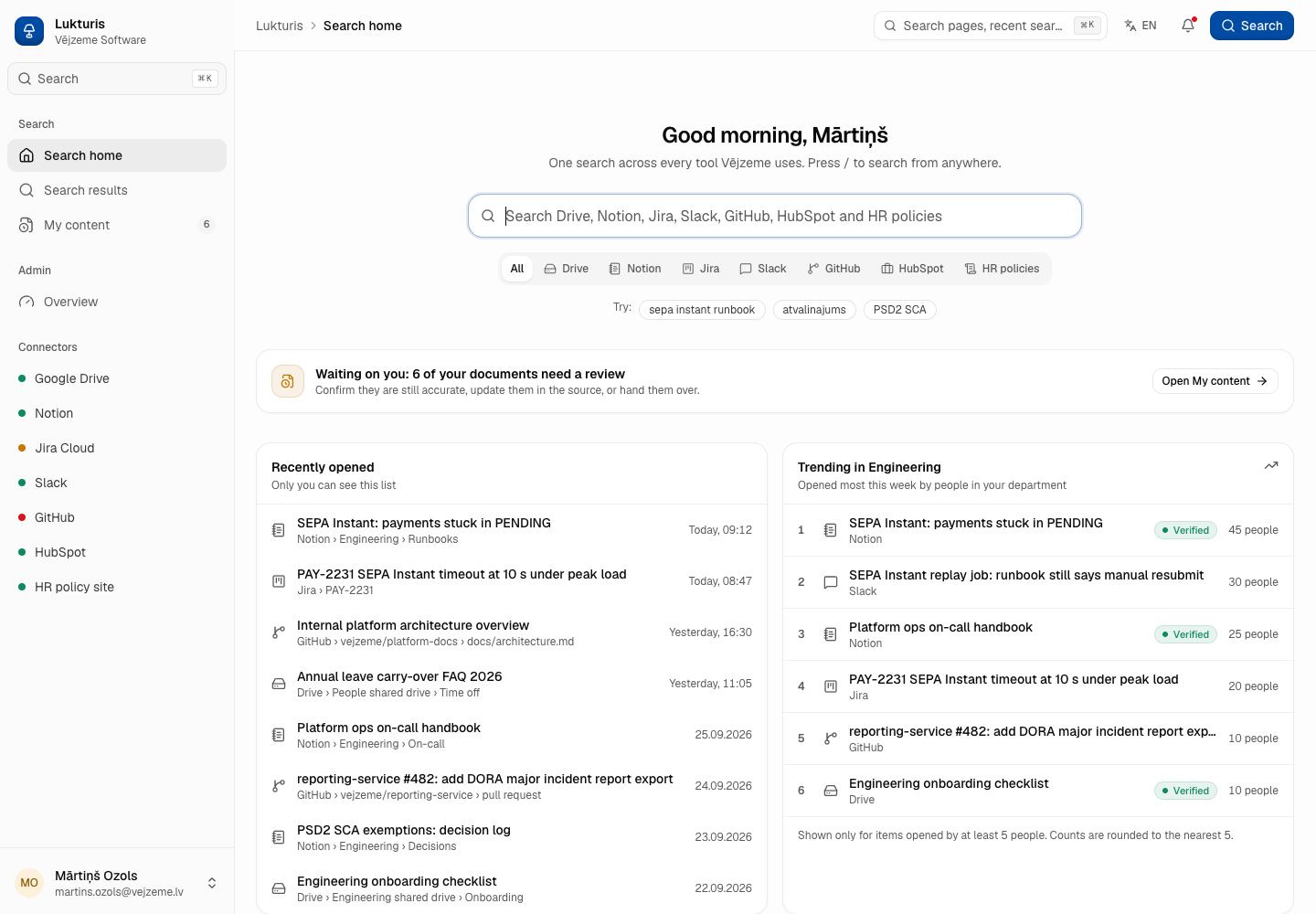Expand the user account switcher chevrons
This screenshot has width=1316, height=914.
coord(212,883)
